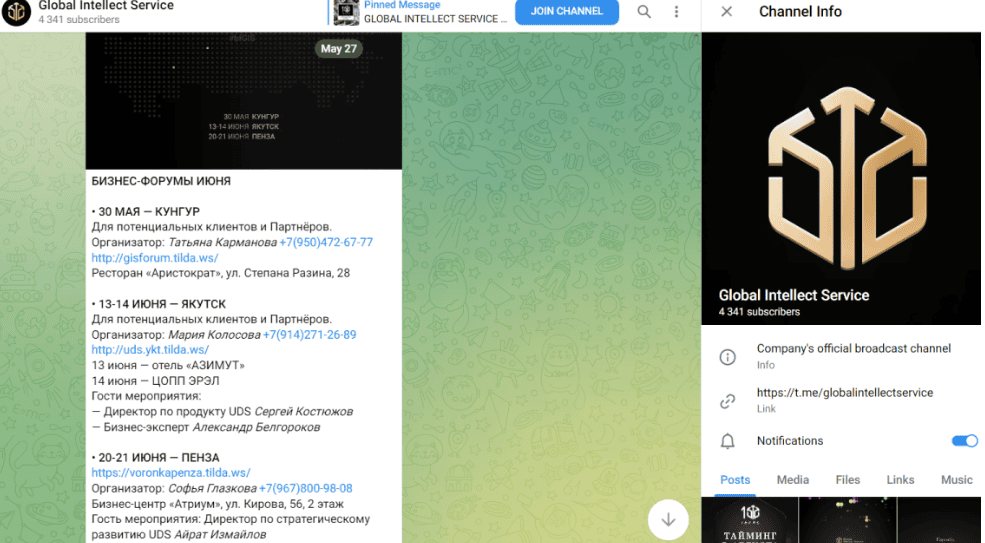Click the "Company's official broadcast channel" description
The height and width of the screenshot is (543, 985).
pos(854,348)
